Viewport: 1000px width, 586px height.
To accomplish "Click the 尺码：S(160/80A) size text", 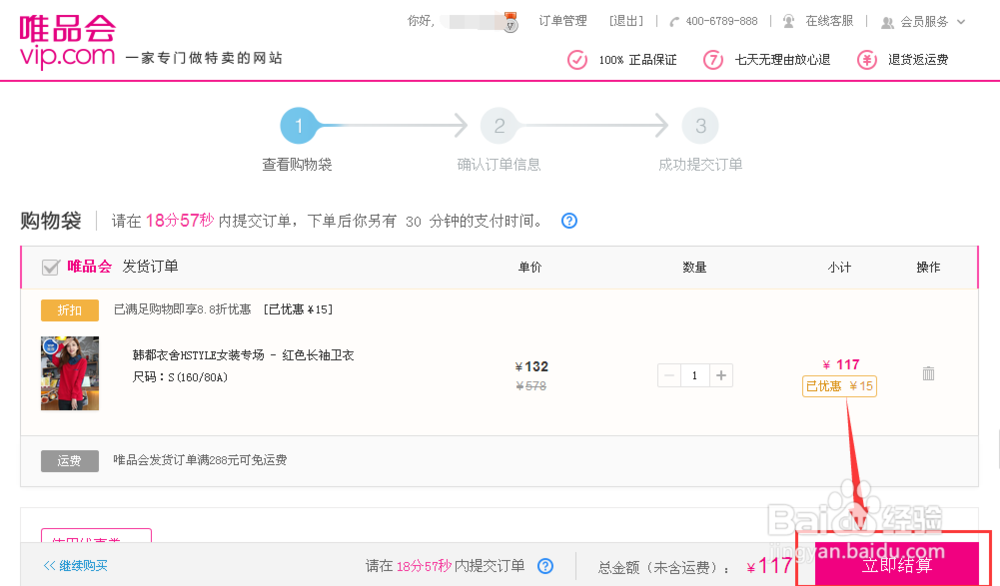I will pyautogui.click(x=180, y=377).
